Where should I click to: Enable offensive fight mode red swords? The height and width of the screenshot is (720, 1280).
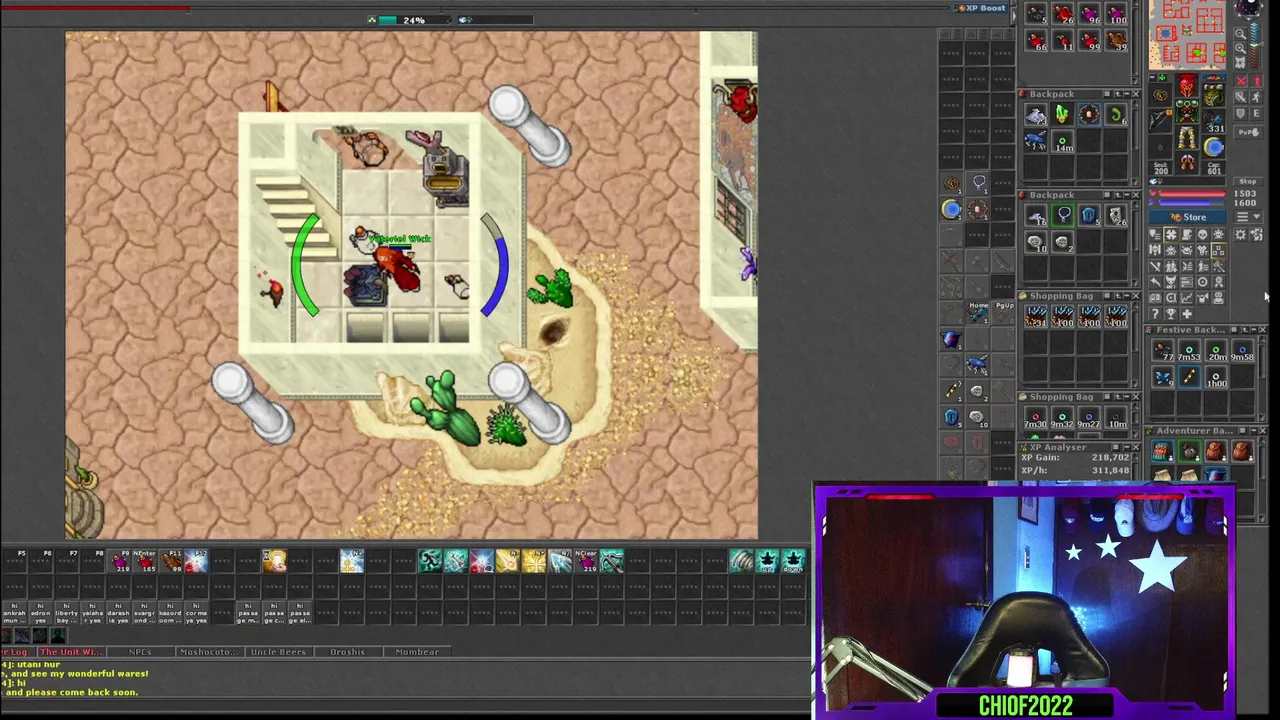tap(1240, 80)
